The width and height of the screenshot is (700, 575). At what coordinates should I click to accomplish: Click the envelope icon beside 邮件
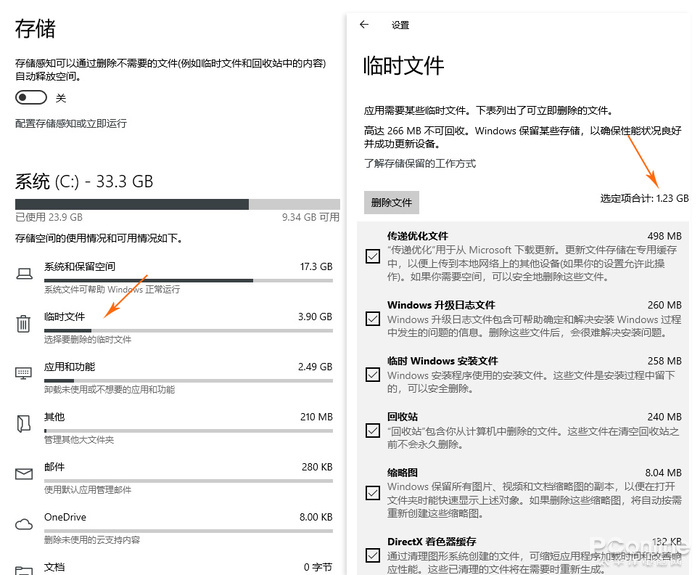coord(24,473)
